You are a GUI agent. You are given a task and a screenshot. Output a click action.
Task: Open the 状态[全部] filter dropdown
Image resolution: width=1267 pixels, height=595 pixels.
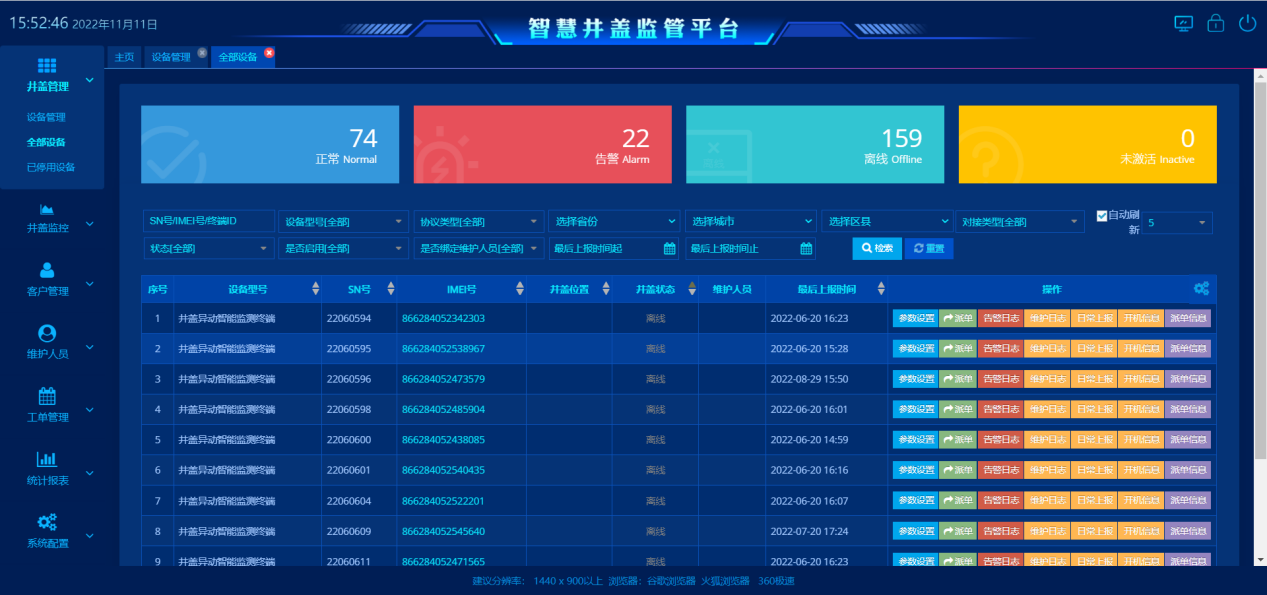(x=207, y=249)
